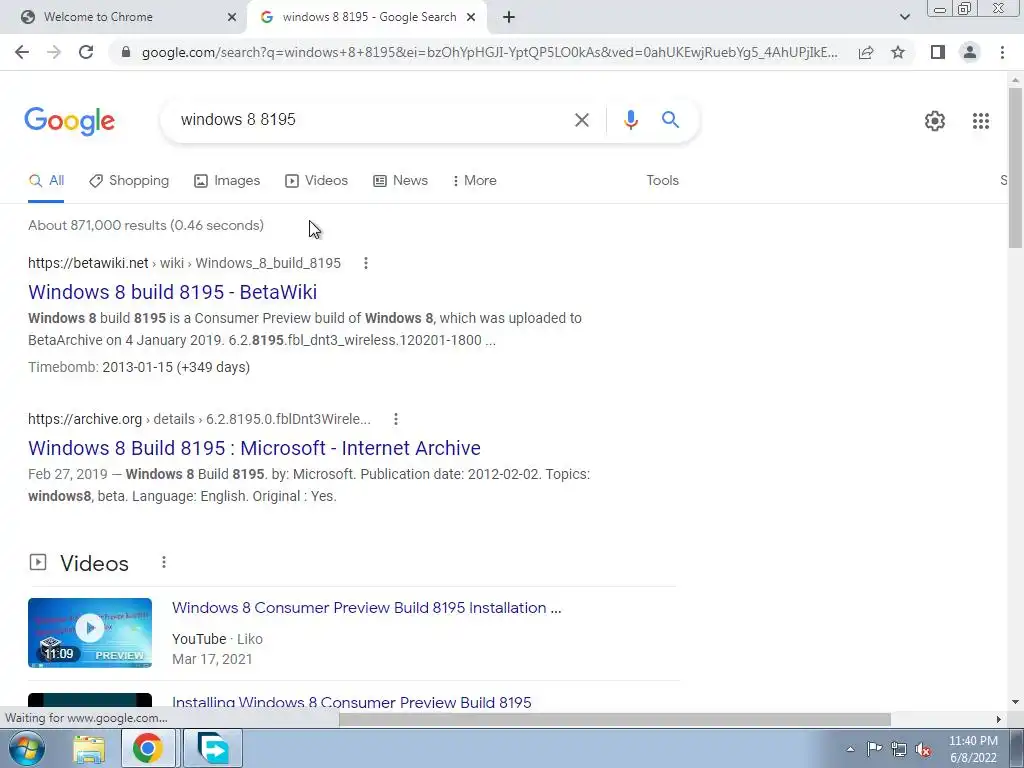The width and height of the screenshot is (1024, 768).
Task: Open the Google apps grid
Action: click(x=980, y=121)
